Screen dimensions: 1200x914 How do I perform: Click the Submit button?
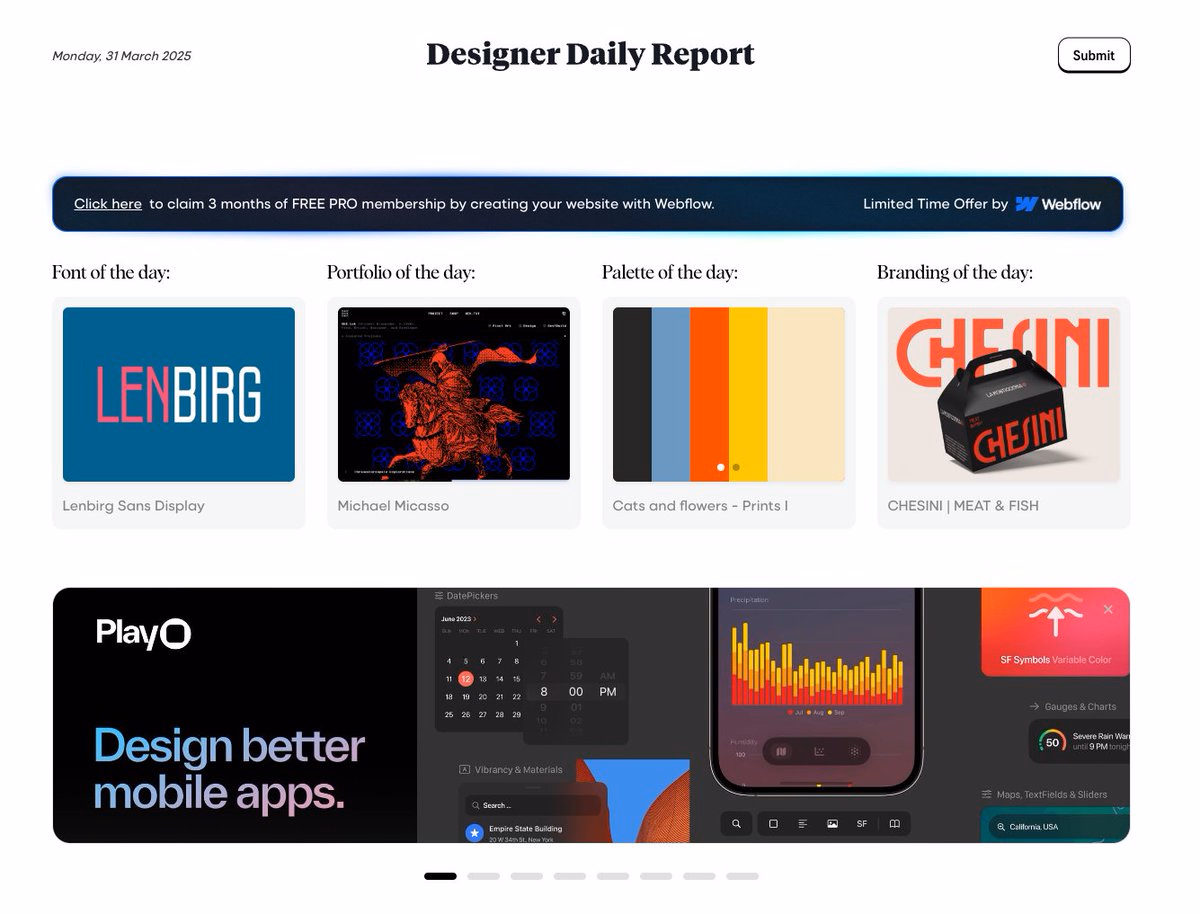pos(1094,55)
